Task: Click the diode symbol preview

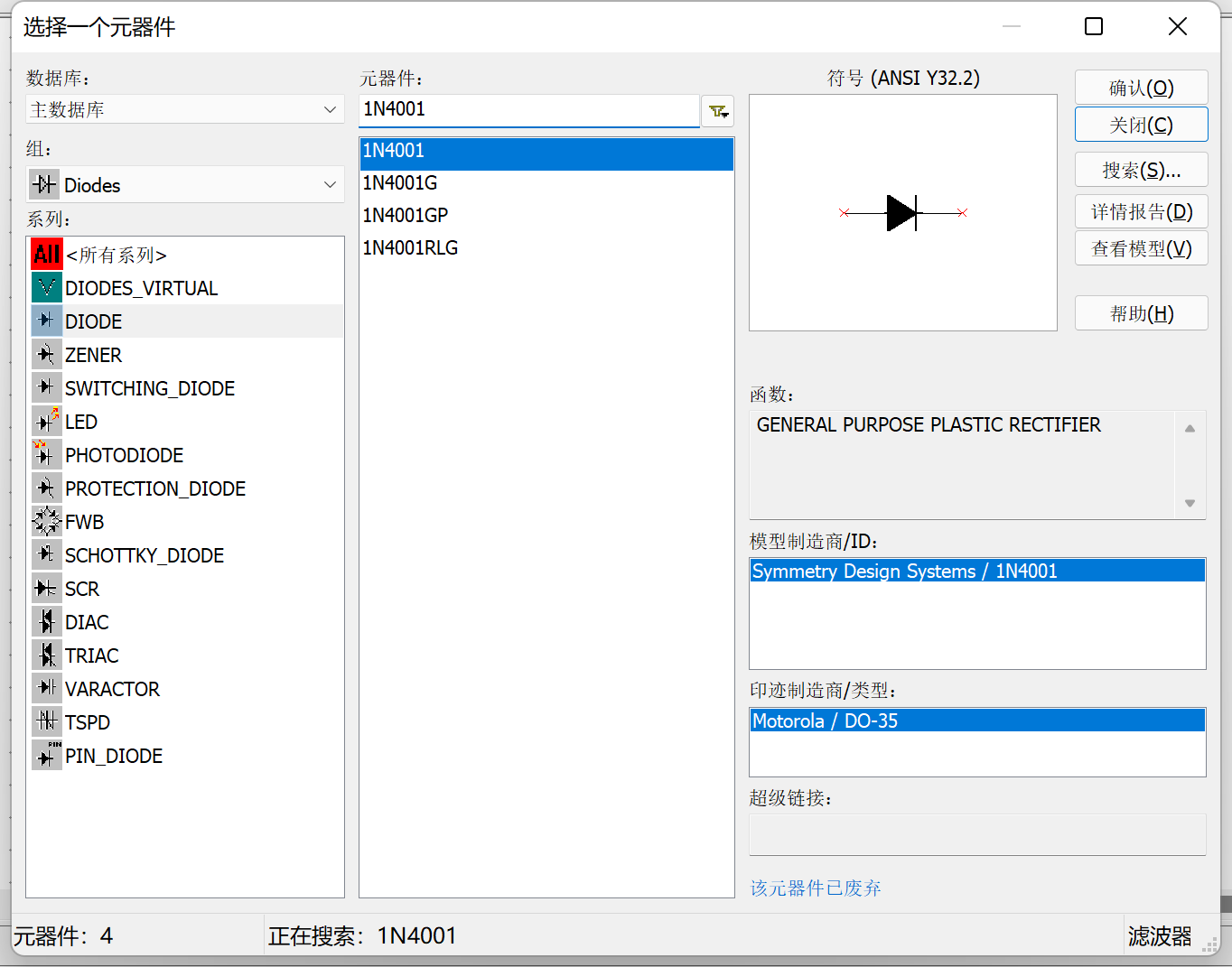Action: click(x=903, y=213)
